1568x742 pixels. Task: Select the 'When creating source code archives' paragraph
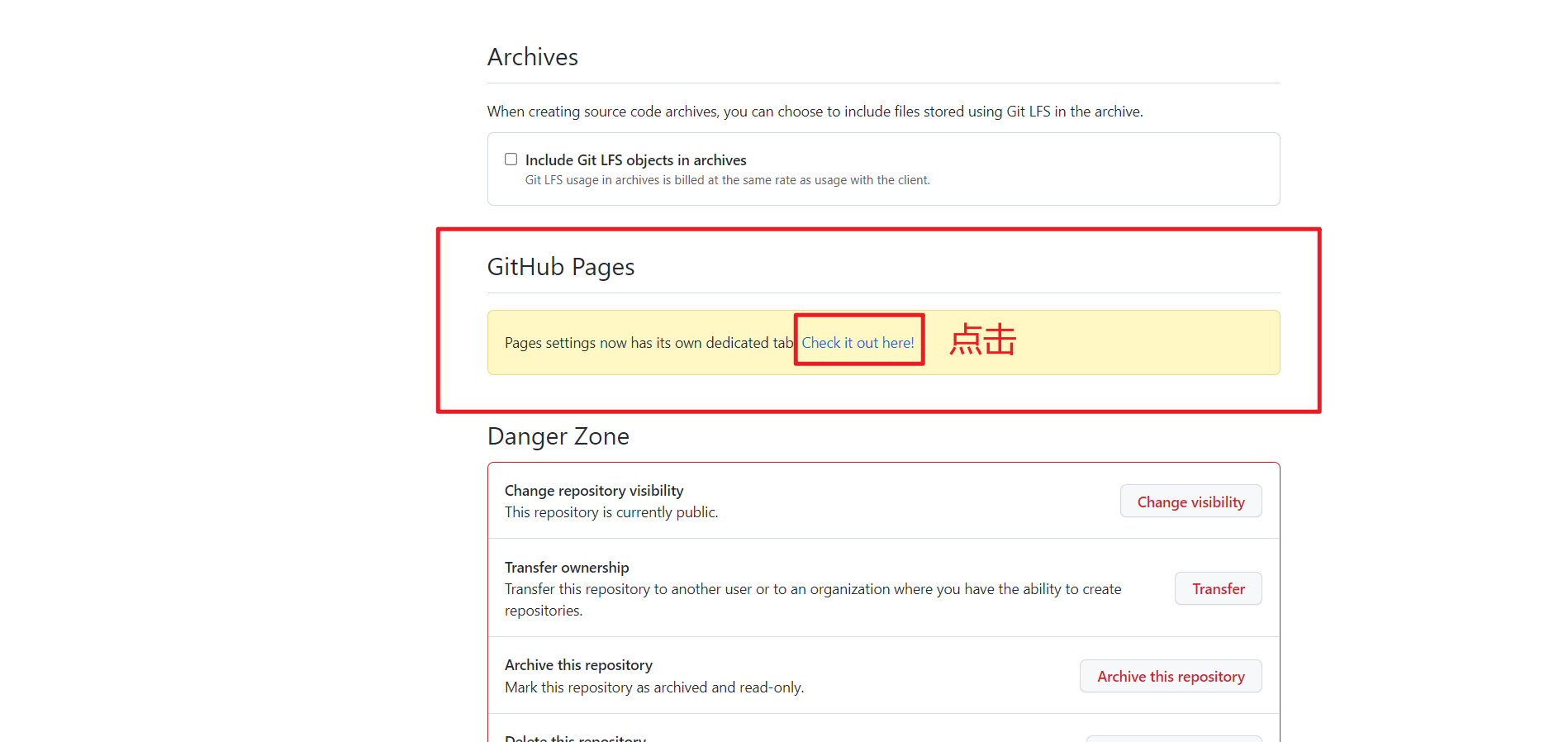click(815, 112)
